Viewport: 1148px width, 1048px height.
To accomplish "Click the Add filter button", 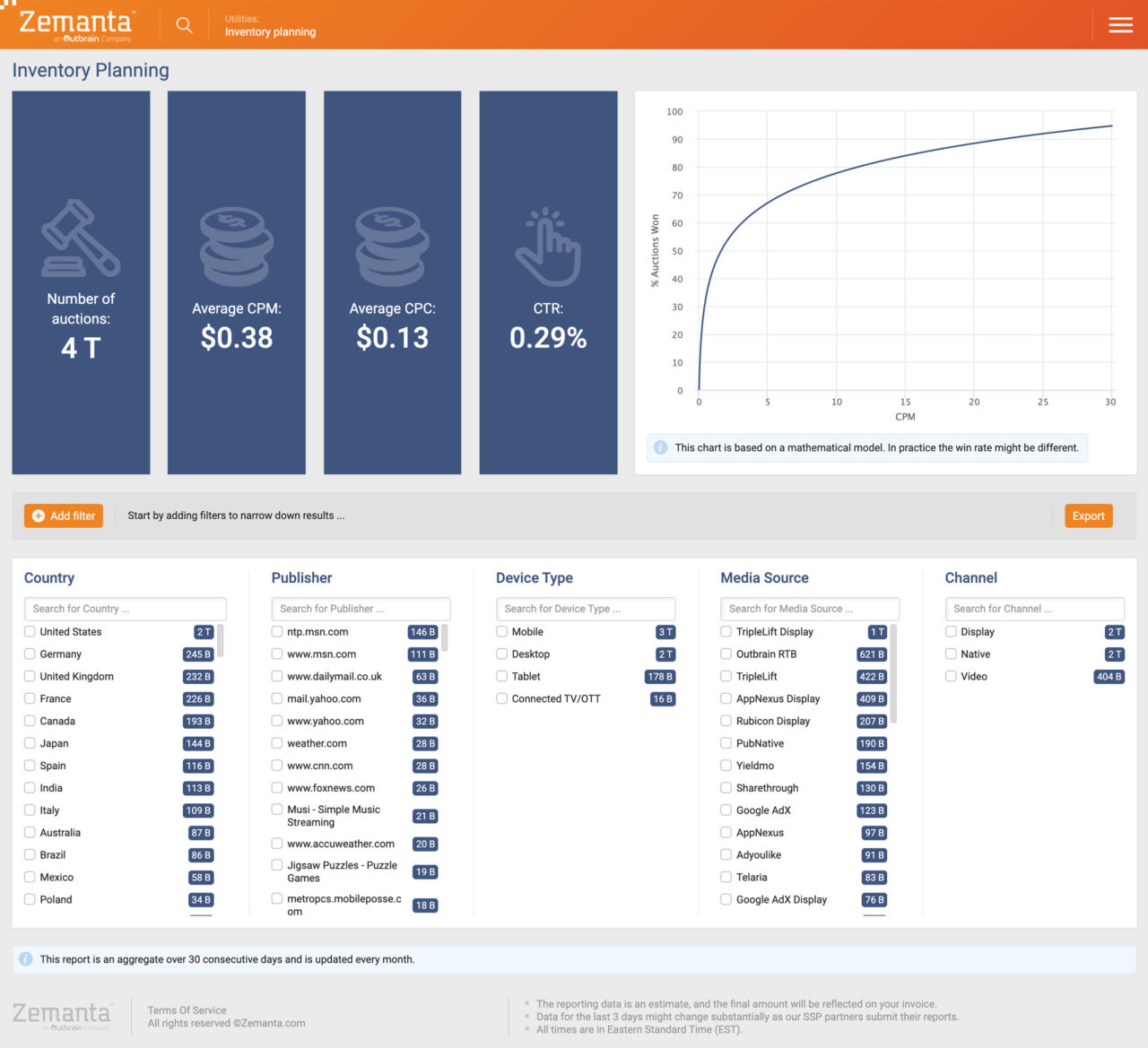I will click(x=63, y=515).
